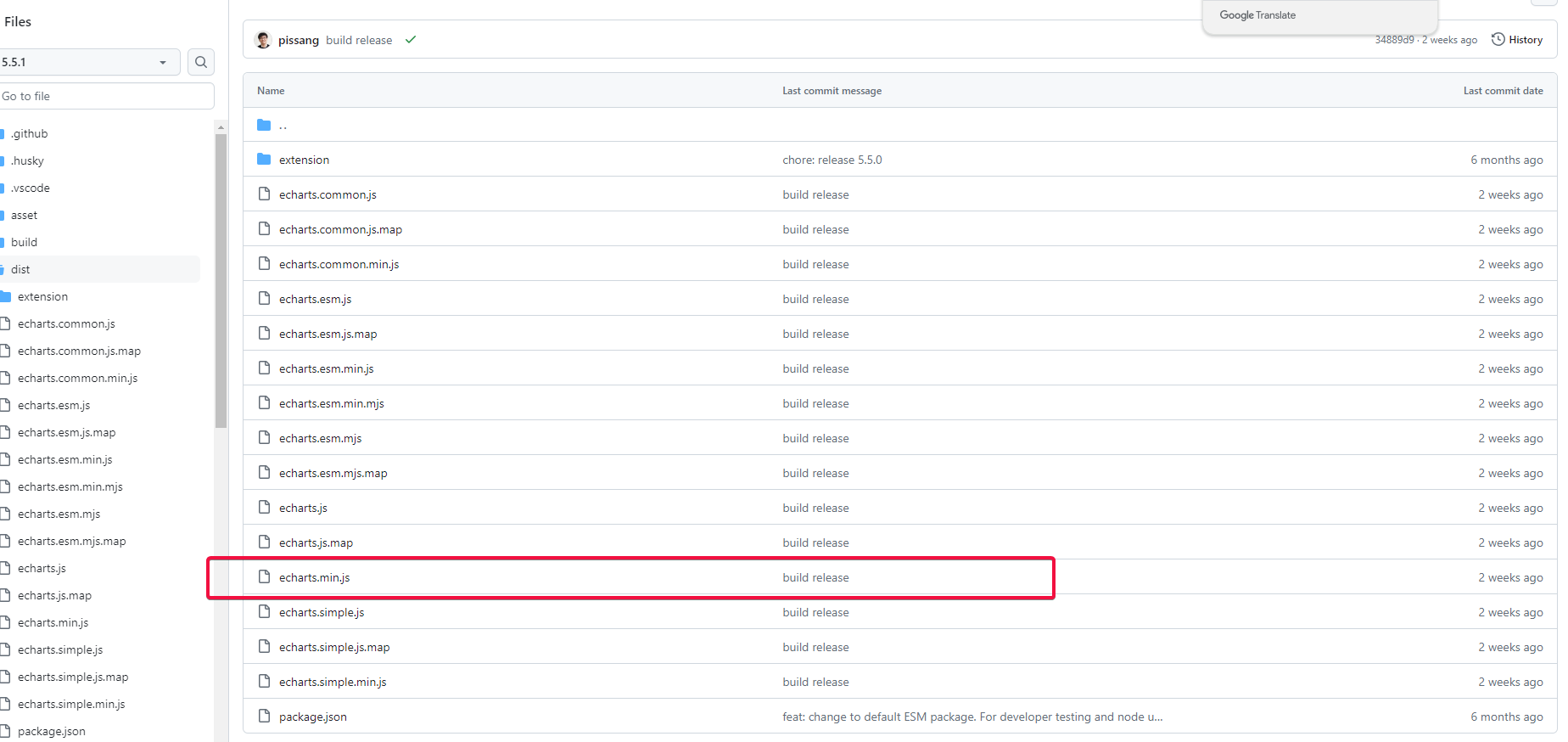Click file icon for echarts.common.js.map row
The height and width of the screenshot is (742, 1568).
point(264,229)
